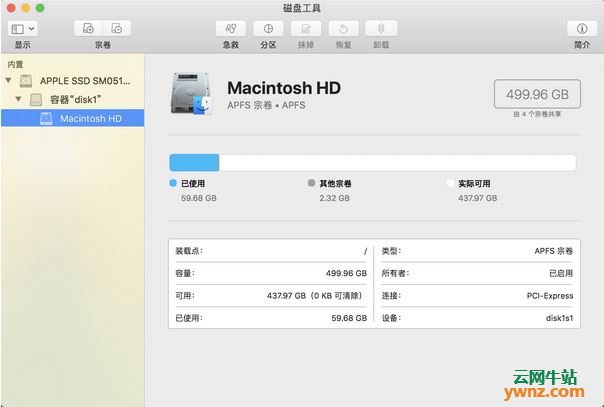
Task: Open the Partition (分区) tool
Action: 268,28
